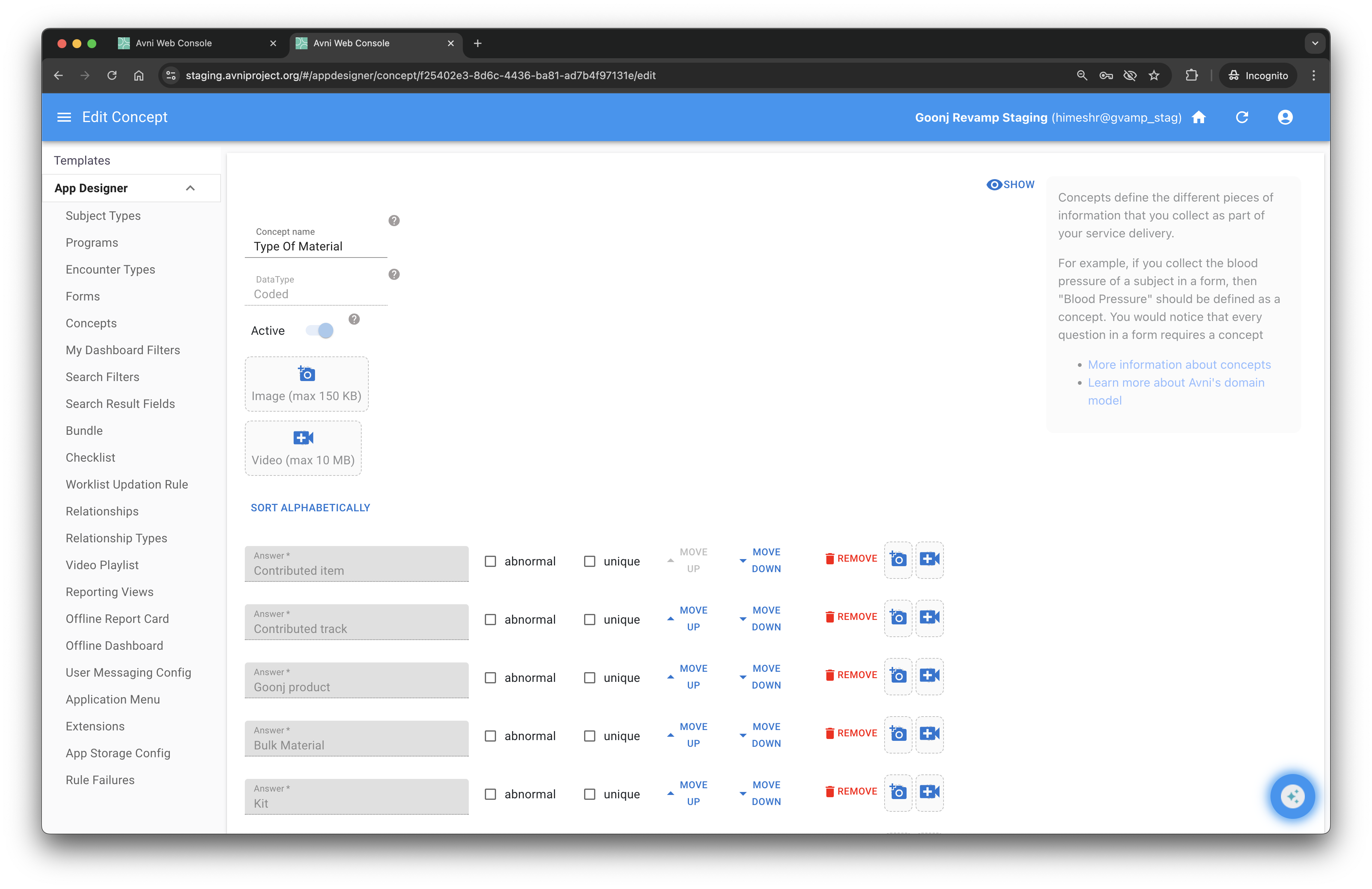Toggle the Active switch off
The image size is (1372, 889).
coord(320,331)
